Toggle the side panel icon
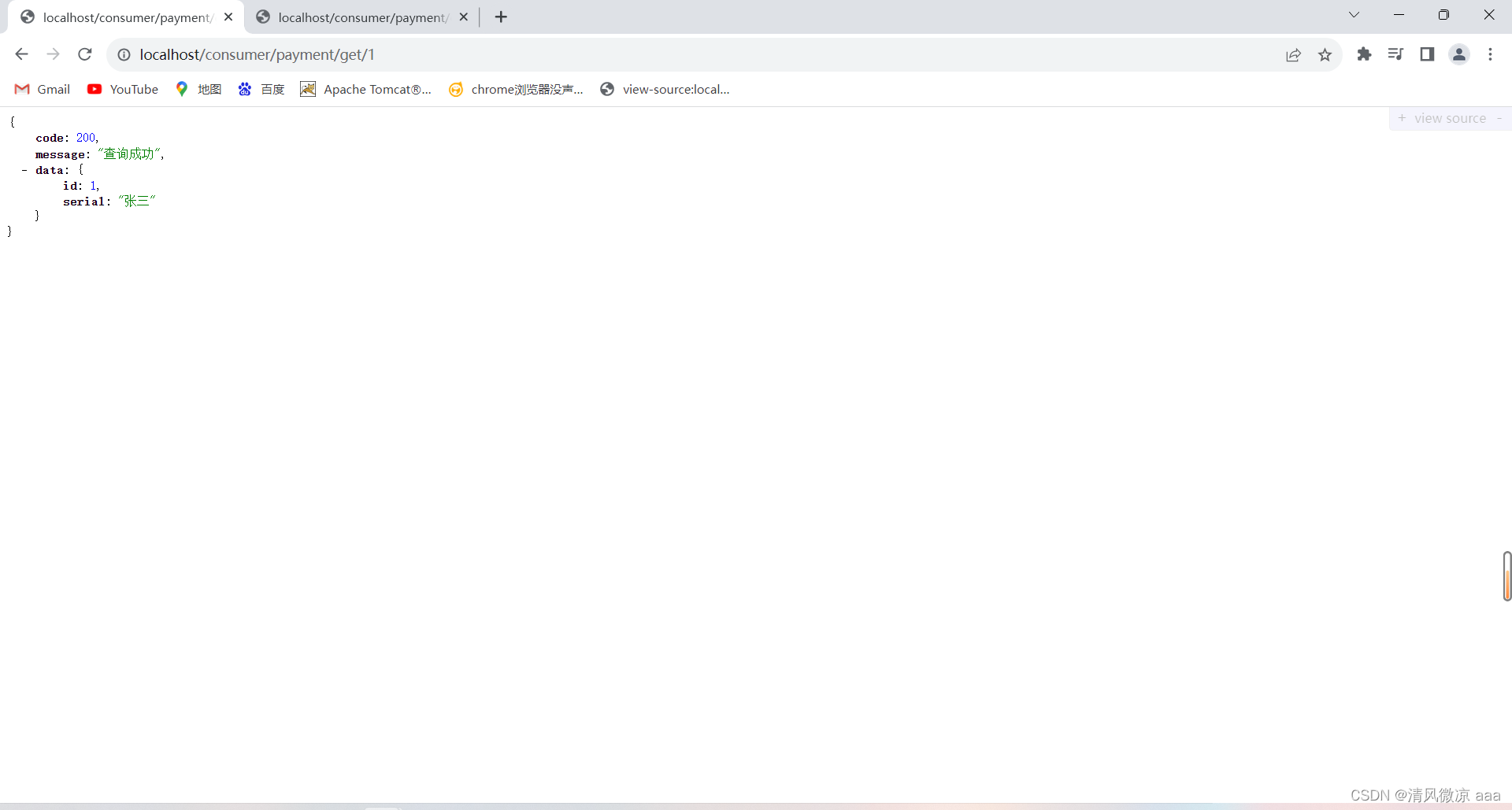 [1427, 54]
